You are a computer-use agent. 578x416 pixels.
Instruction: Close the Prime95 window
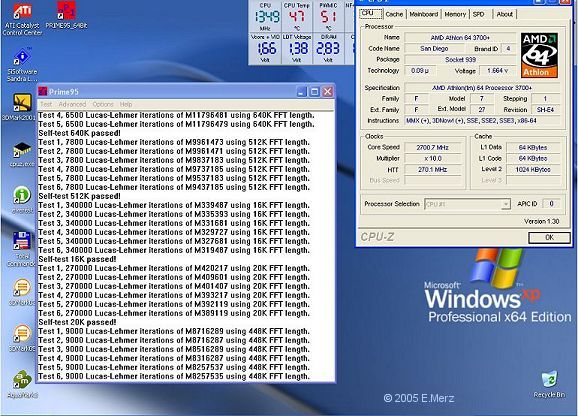pos(327,91)
